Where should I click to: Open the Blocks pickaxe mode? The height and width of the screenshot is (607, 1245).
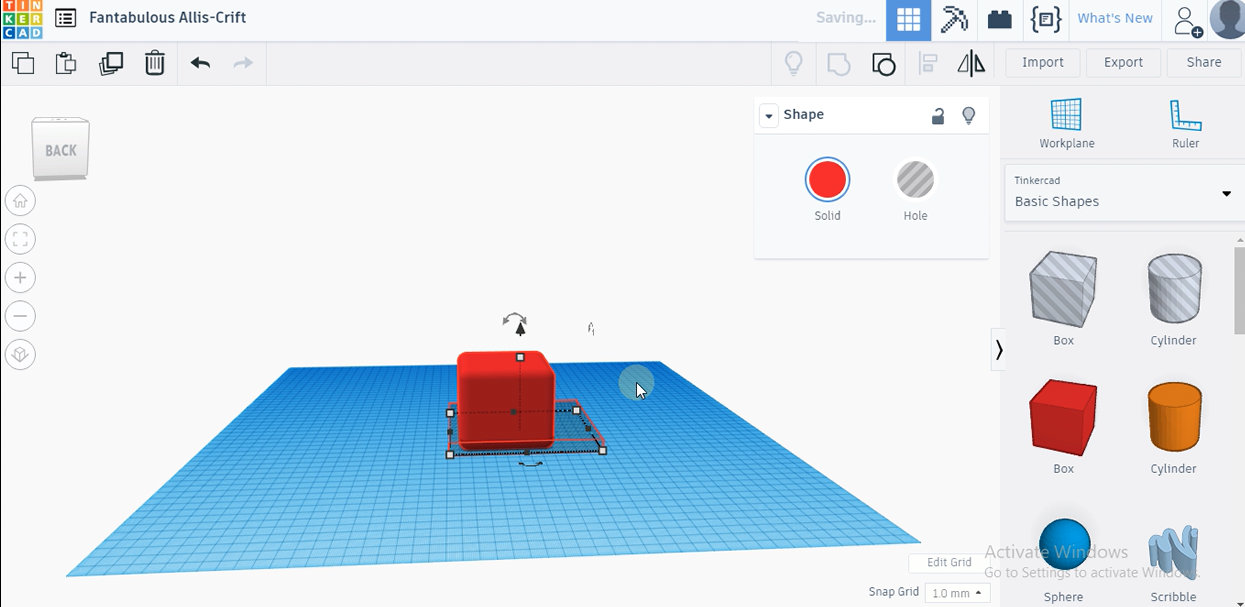tap(954, 19)
